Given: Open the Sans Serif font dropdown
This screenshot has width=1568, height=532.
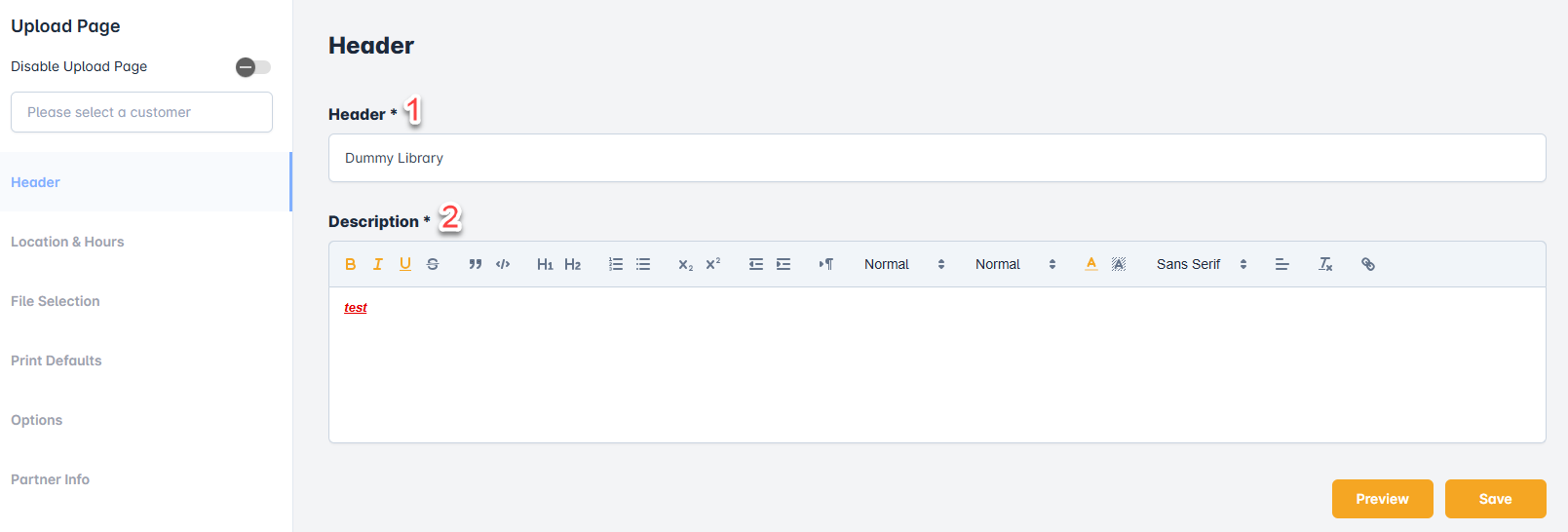Looking at the screenshot, I should click(1201, 264).
